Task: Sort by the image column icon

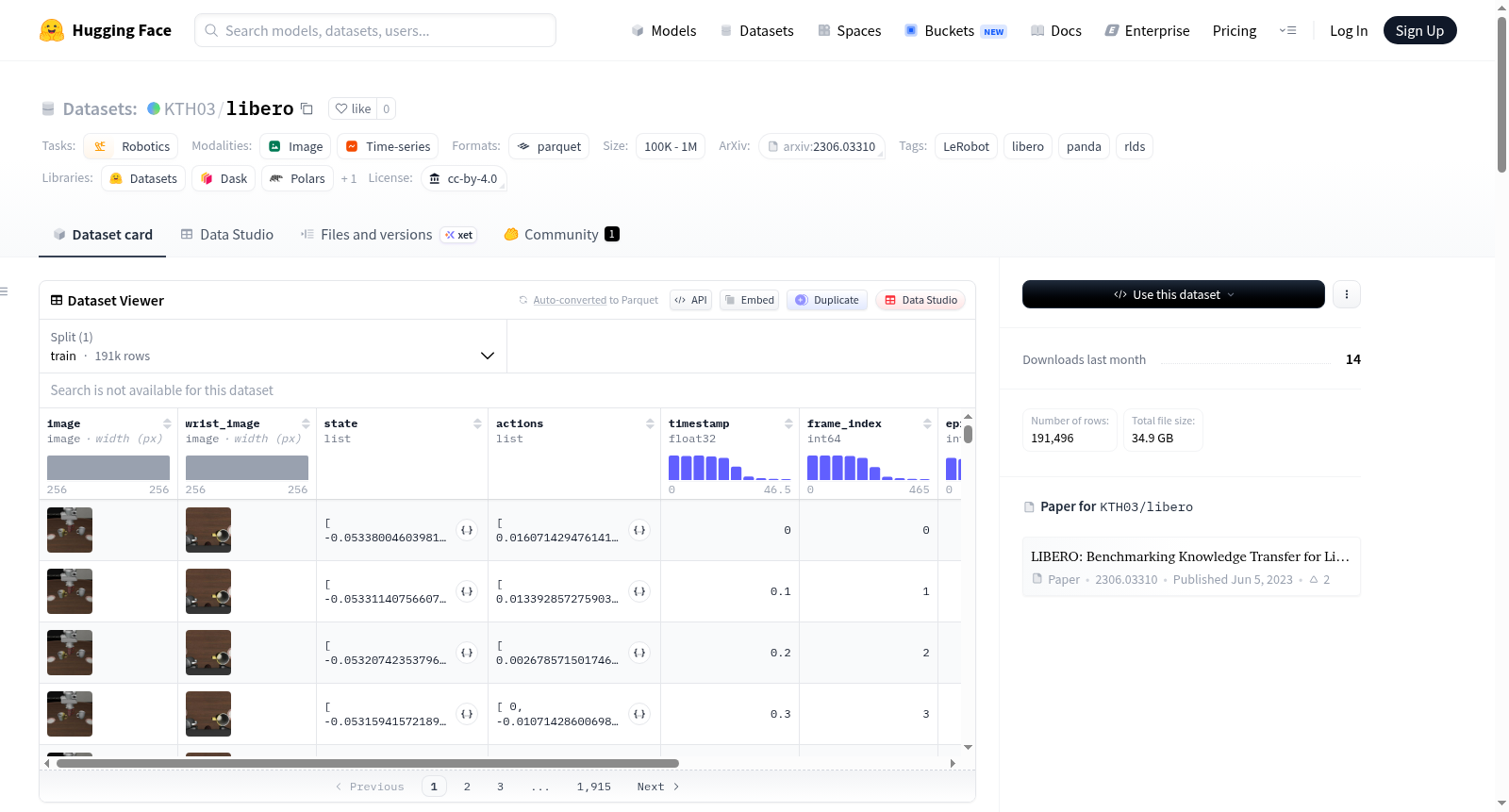Action: 167,423
